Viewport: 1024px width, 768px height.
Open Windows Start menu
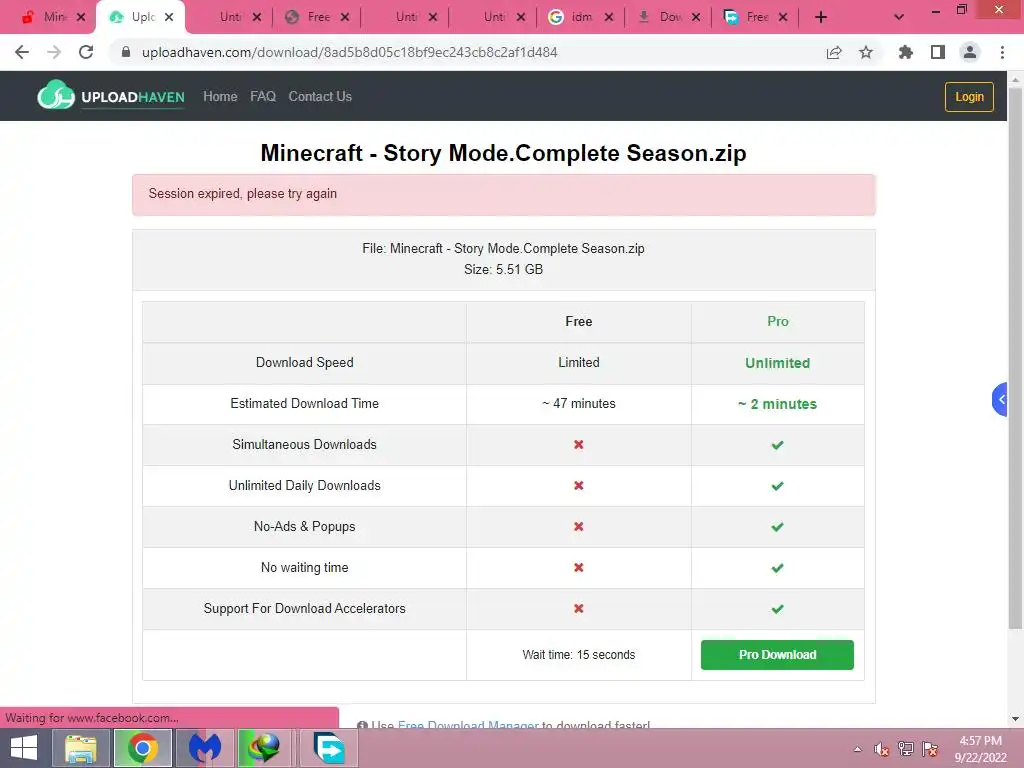tap(24, 748)
